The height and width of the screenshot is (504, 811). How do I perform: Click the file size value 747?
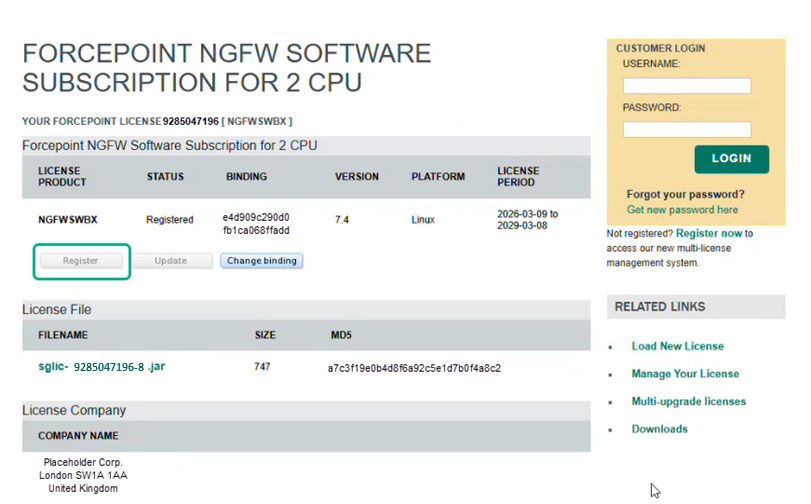[262, 366]
